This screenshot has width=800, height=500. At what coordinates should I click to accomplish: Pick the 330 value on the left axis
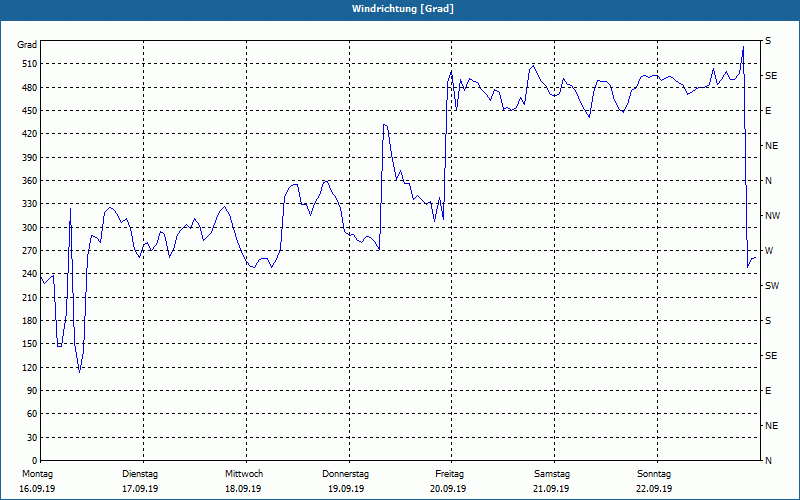[x=29, y=204]
